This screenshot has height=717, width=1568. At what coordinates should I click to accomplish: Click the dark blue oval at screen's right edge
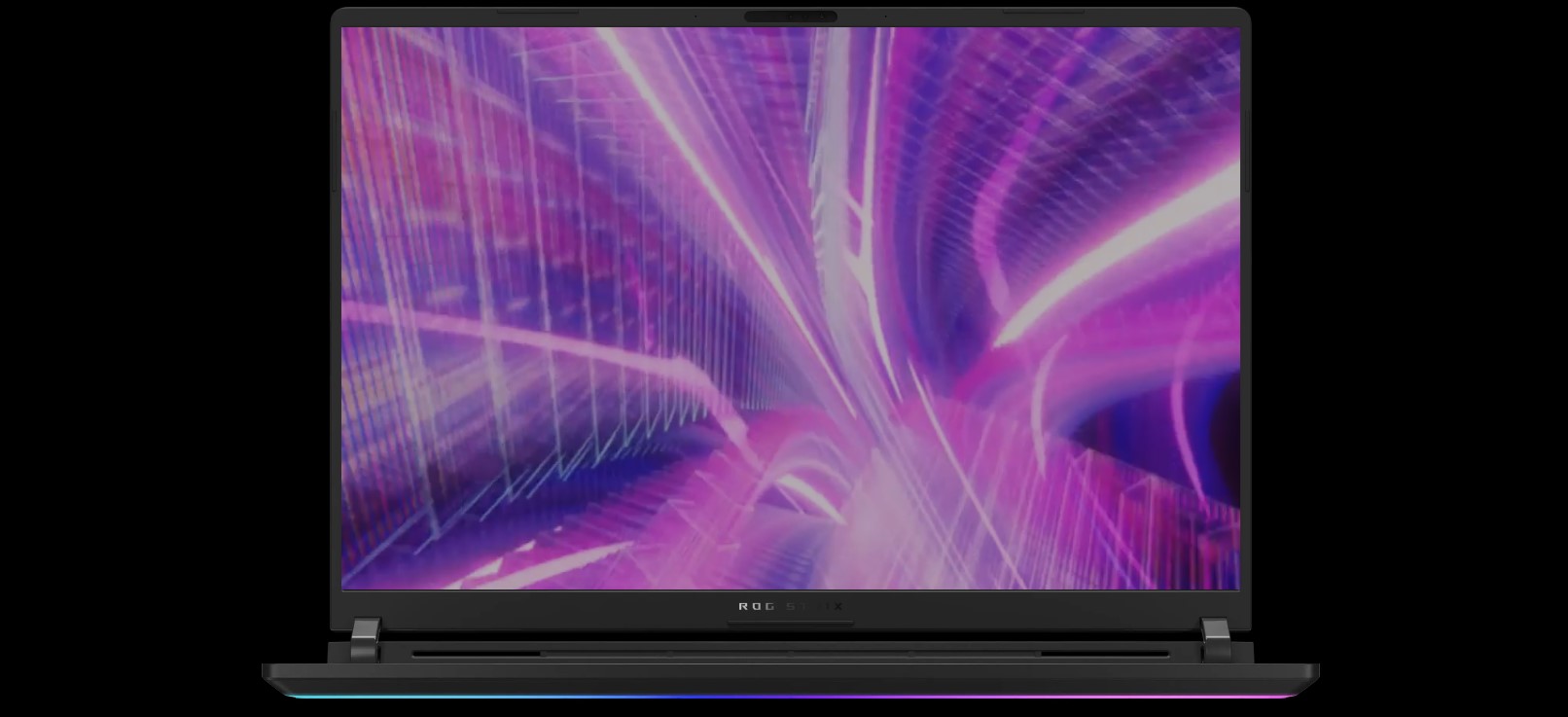[x=1167, y=428]
